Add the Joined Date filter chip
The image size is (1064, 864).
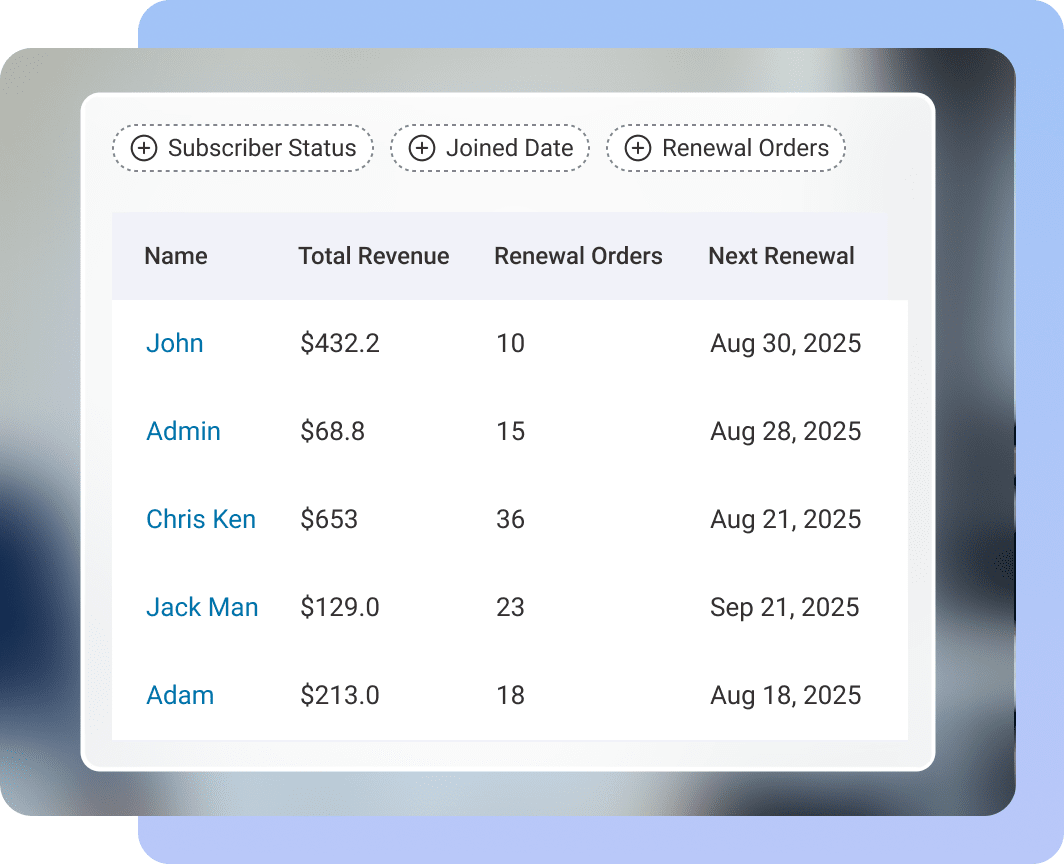489,148
